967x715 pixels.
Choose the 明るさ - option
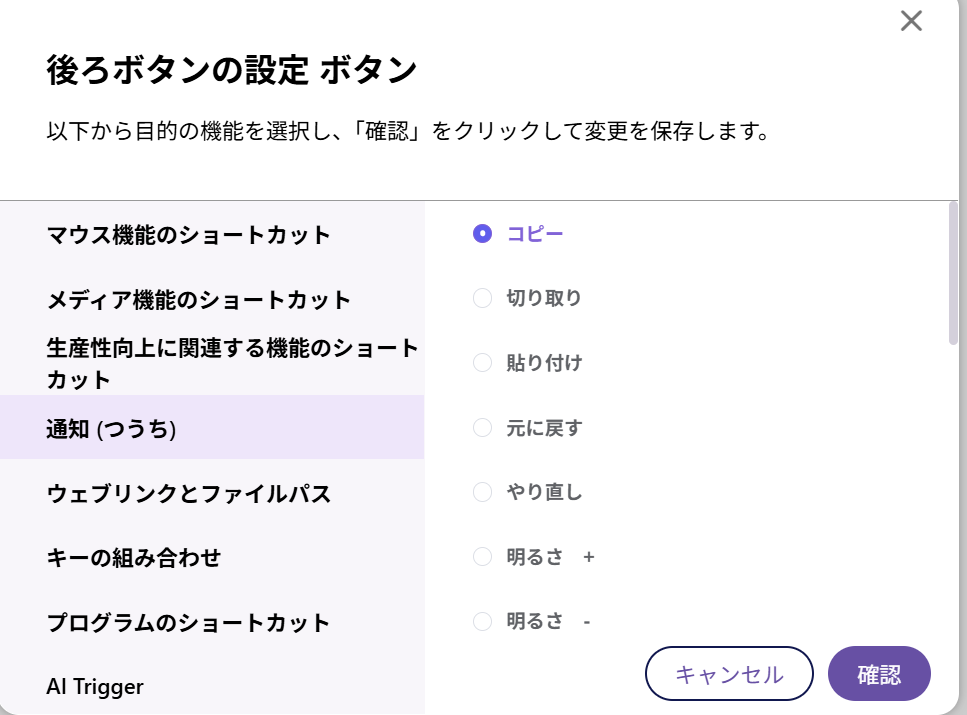coord(483,621)
